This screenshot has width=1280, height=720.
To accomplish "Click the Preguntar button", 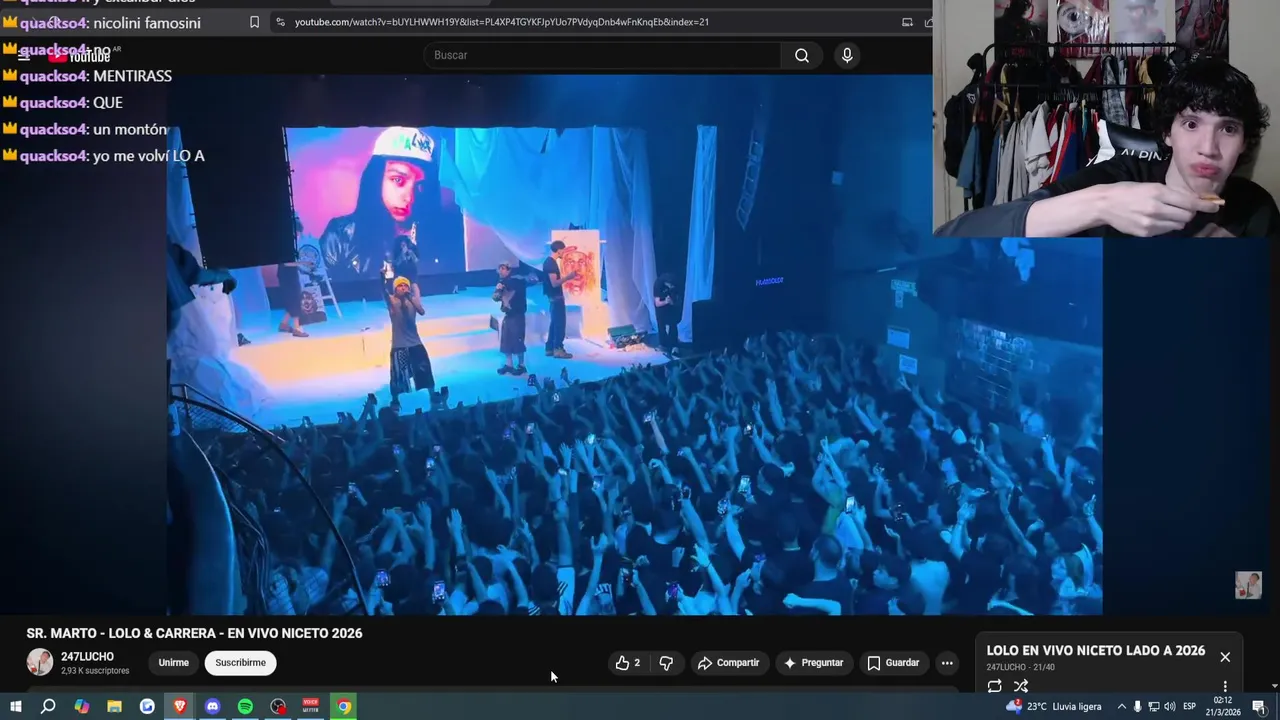I will click(x=814, y=663).
